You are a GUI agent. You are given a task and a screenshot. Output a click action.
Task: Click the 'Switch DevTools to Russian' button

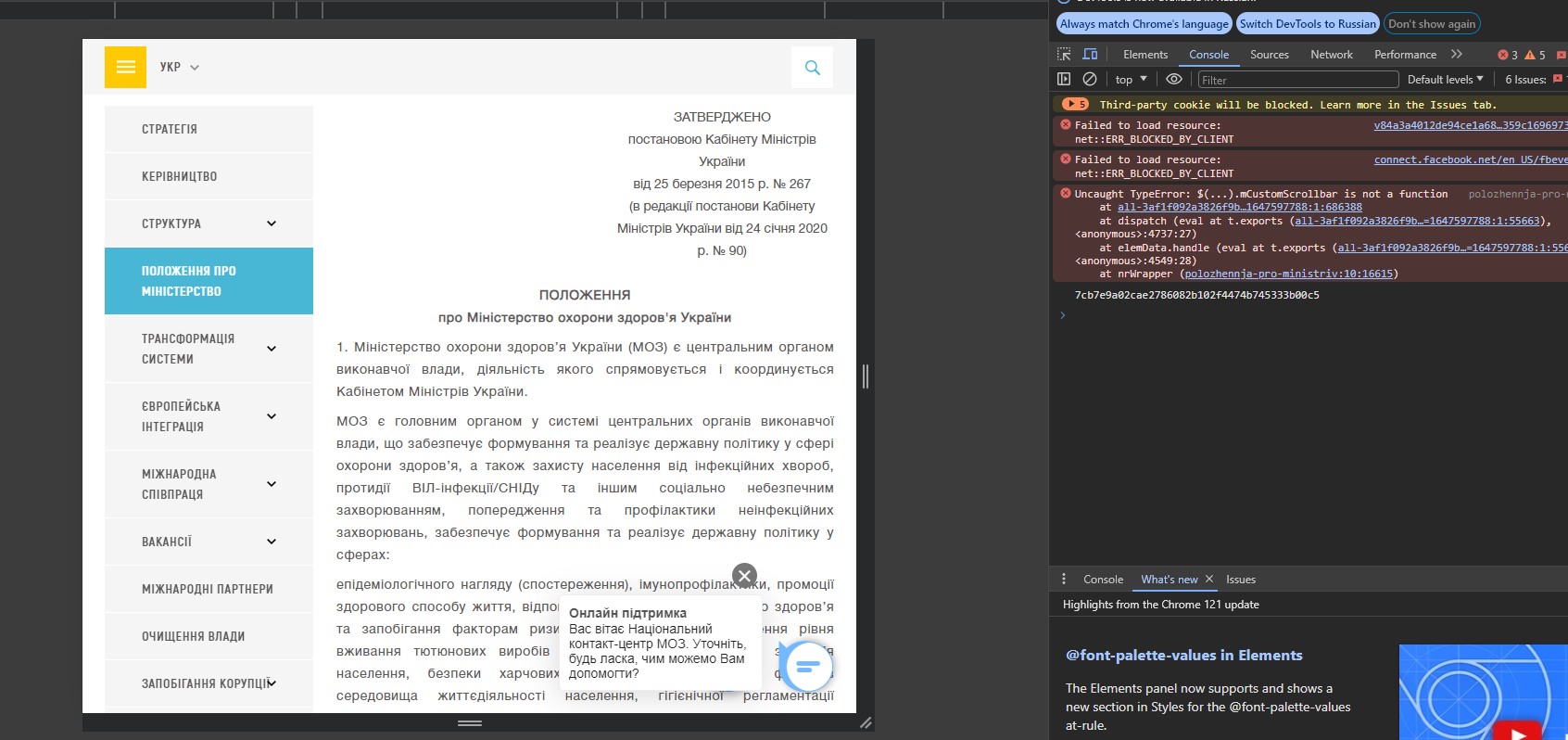pyautogui.click(x=1307, y=24)
